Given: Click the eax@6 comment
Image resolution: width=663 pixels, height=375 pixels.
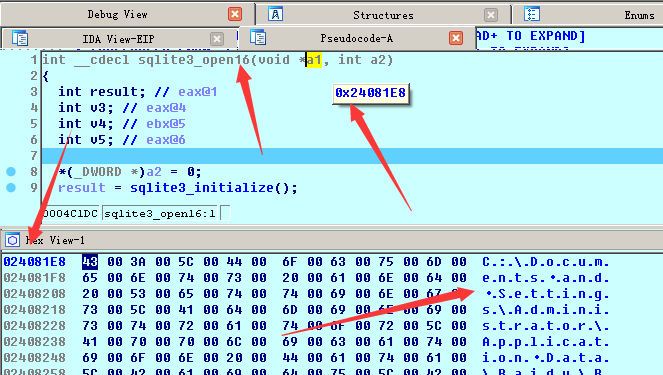Looking at the screenshot, I should 166,140.
